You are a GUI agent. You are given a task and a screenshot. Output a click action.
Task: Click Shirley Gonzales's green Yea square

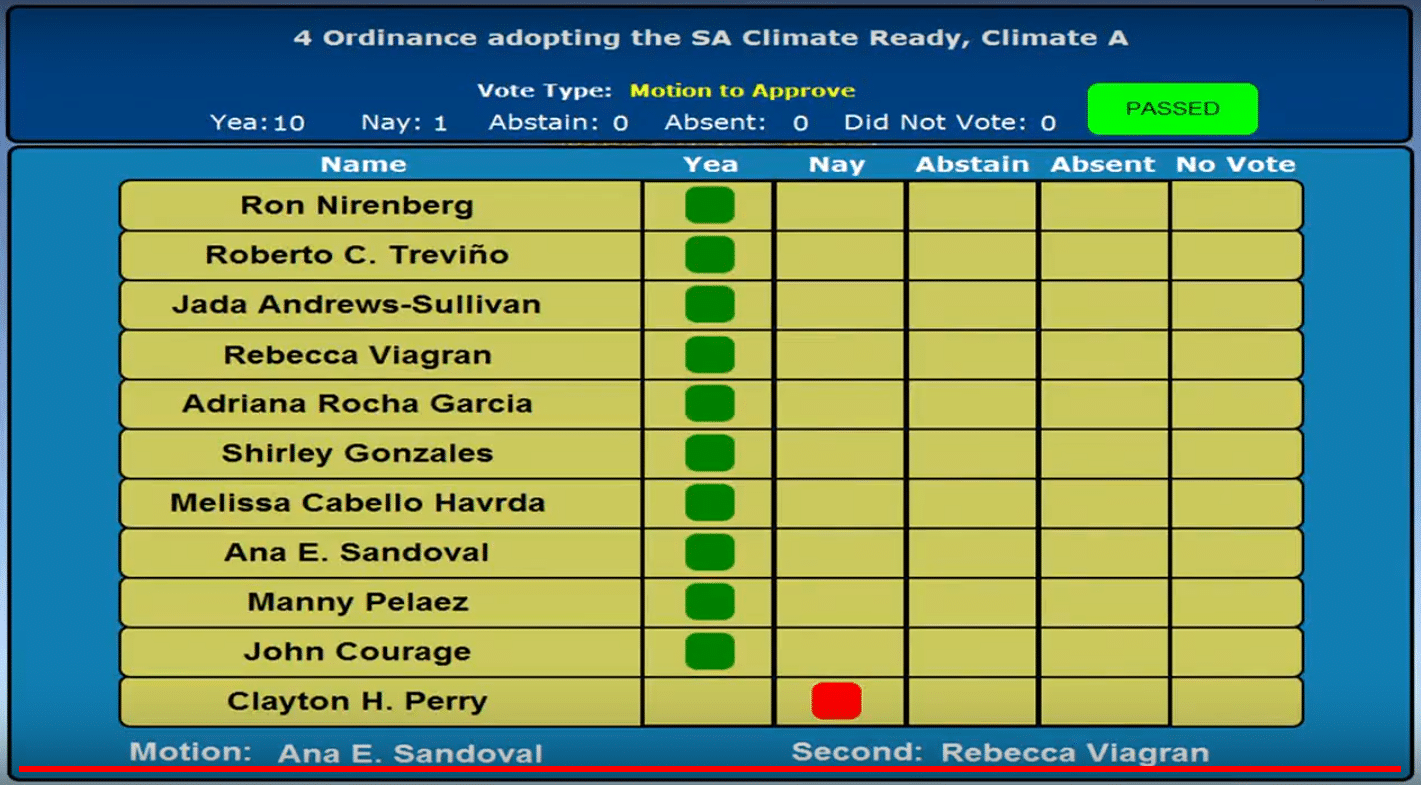click(x=709, y=453)
